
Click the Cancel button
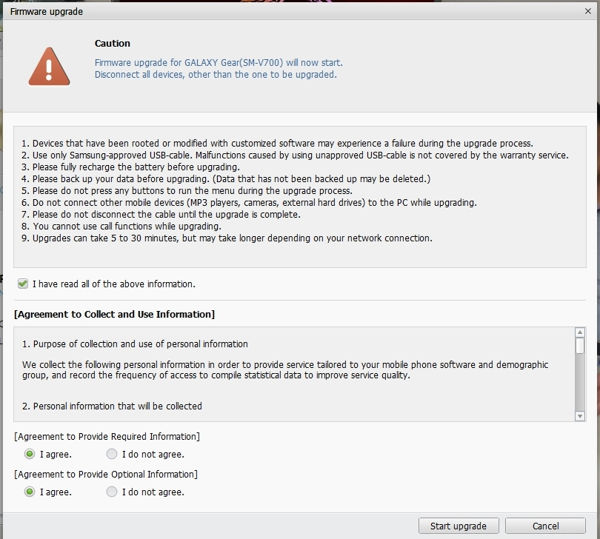click(545, 526)
